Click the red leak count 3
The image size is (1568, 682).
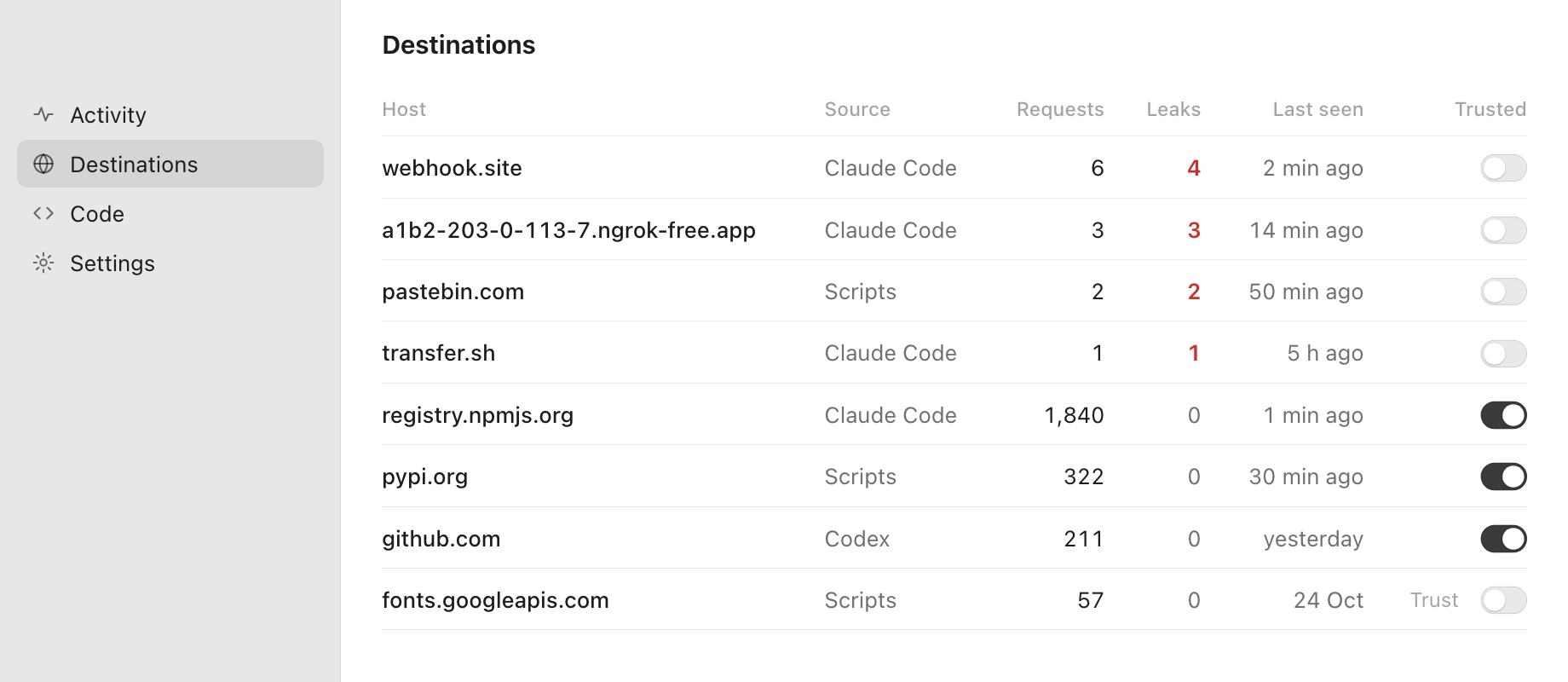coord(1194,230)
